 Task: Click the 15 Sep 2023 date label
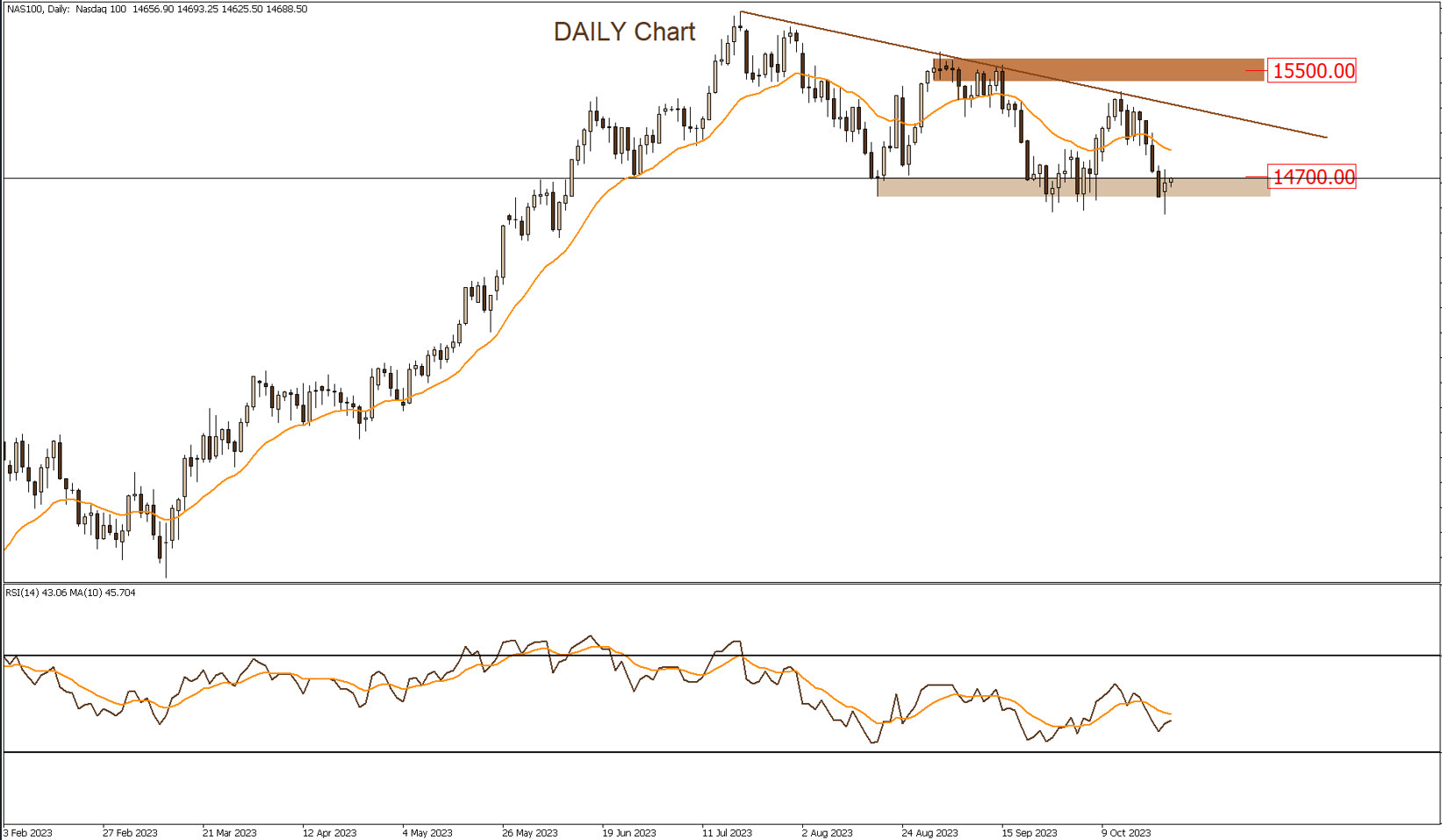1029,832
